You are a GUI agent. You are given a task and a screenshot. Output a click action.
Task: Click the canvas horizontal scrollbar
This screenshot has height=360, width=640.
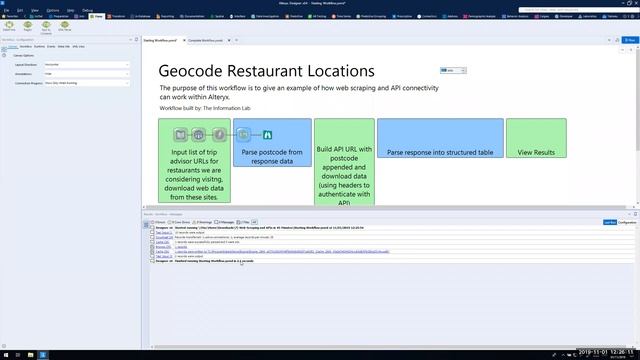click(386, 208)
